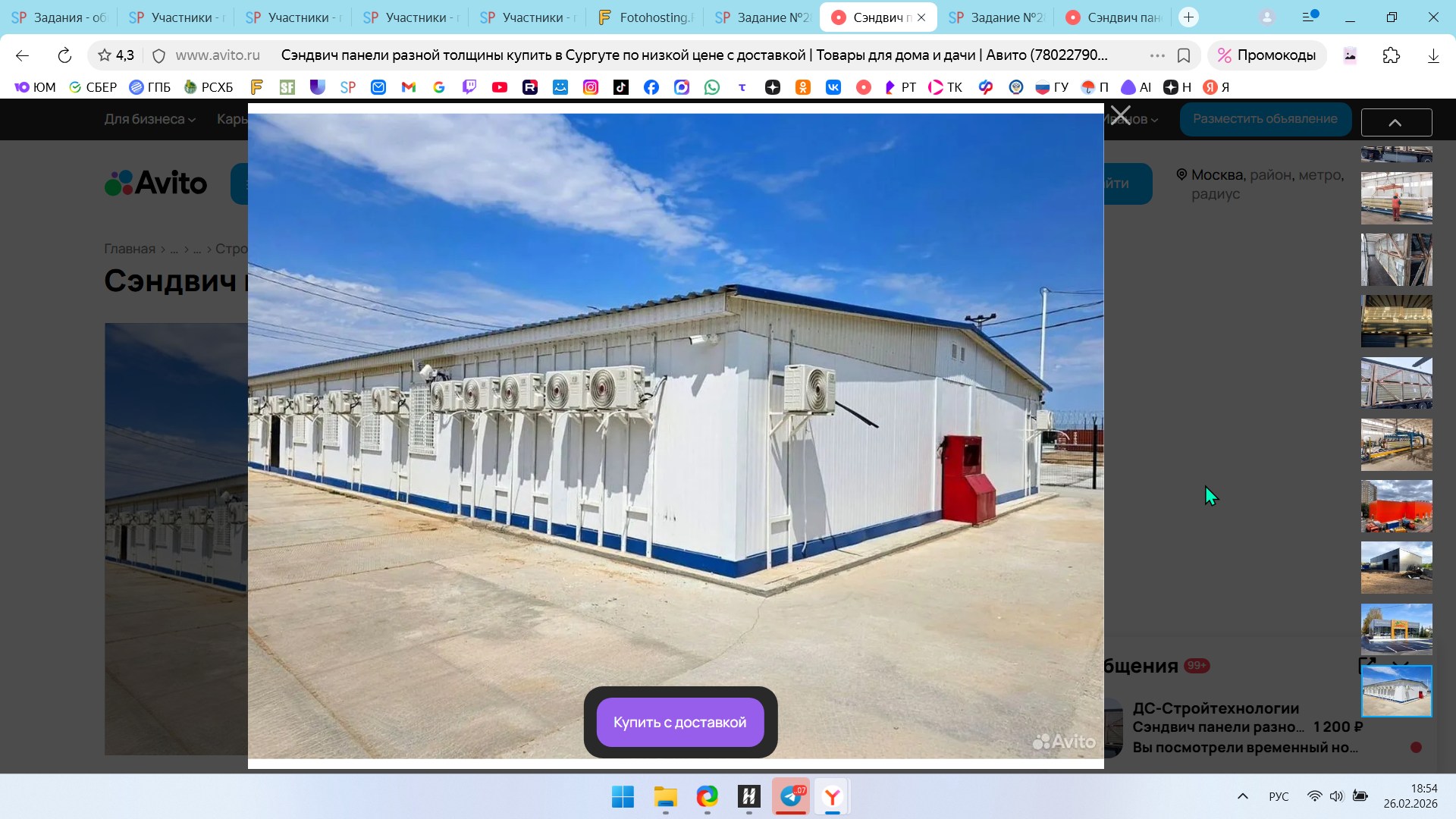Open a new browser tab

click(1188, 17)
